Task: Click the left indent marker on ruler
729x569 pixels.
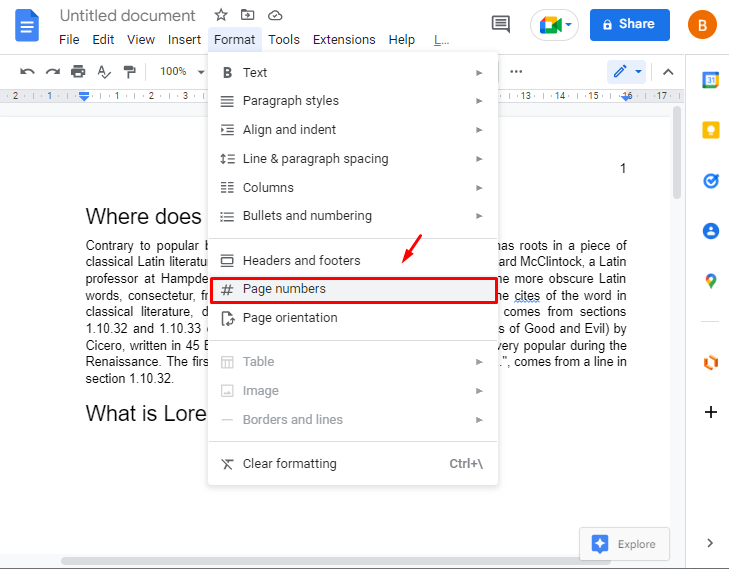Action: click(x=84, y=96)
